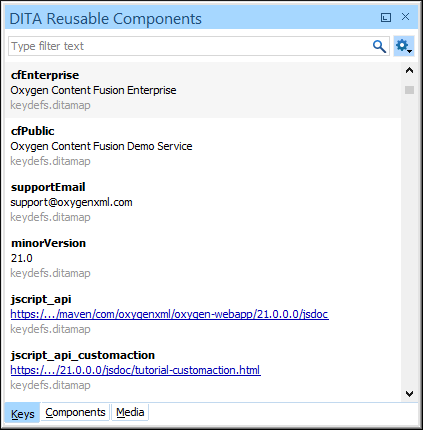Switch to the Components tab
423x430 pixels.
pos(75,412)
